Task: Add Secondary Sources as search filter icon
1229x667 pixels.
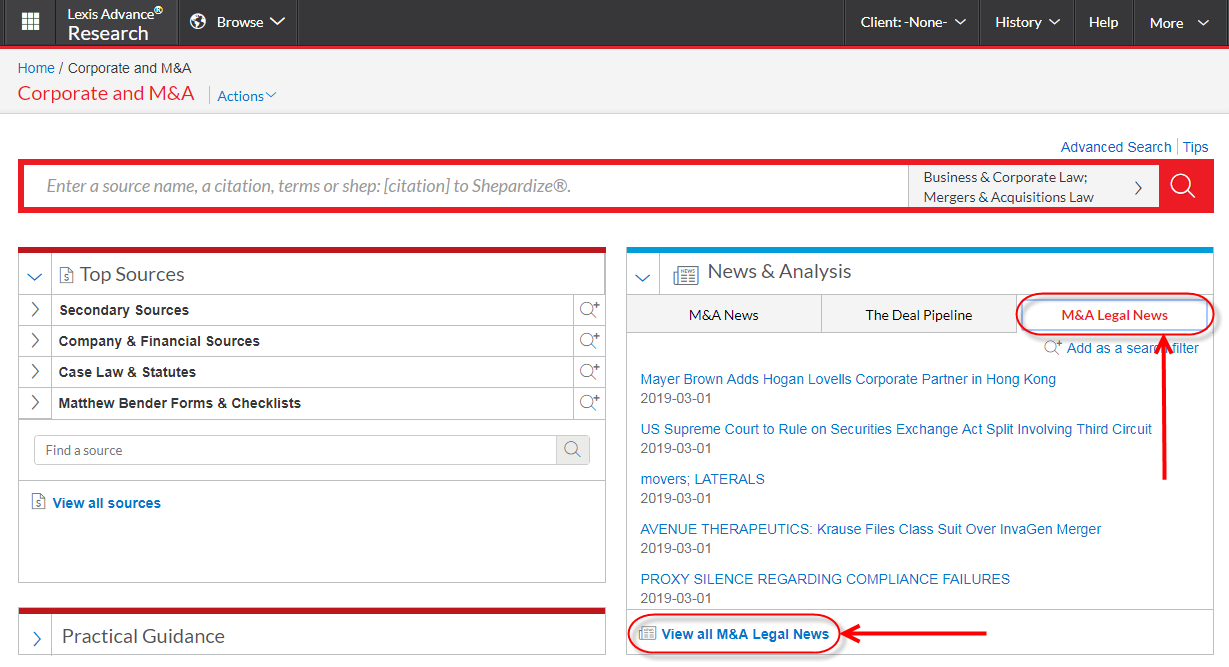Action: (590, 310)
